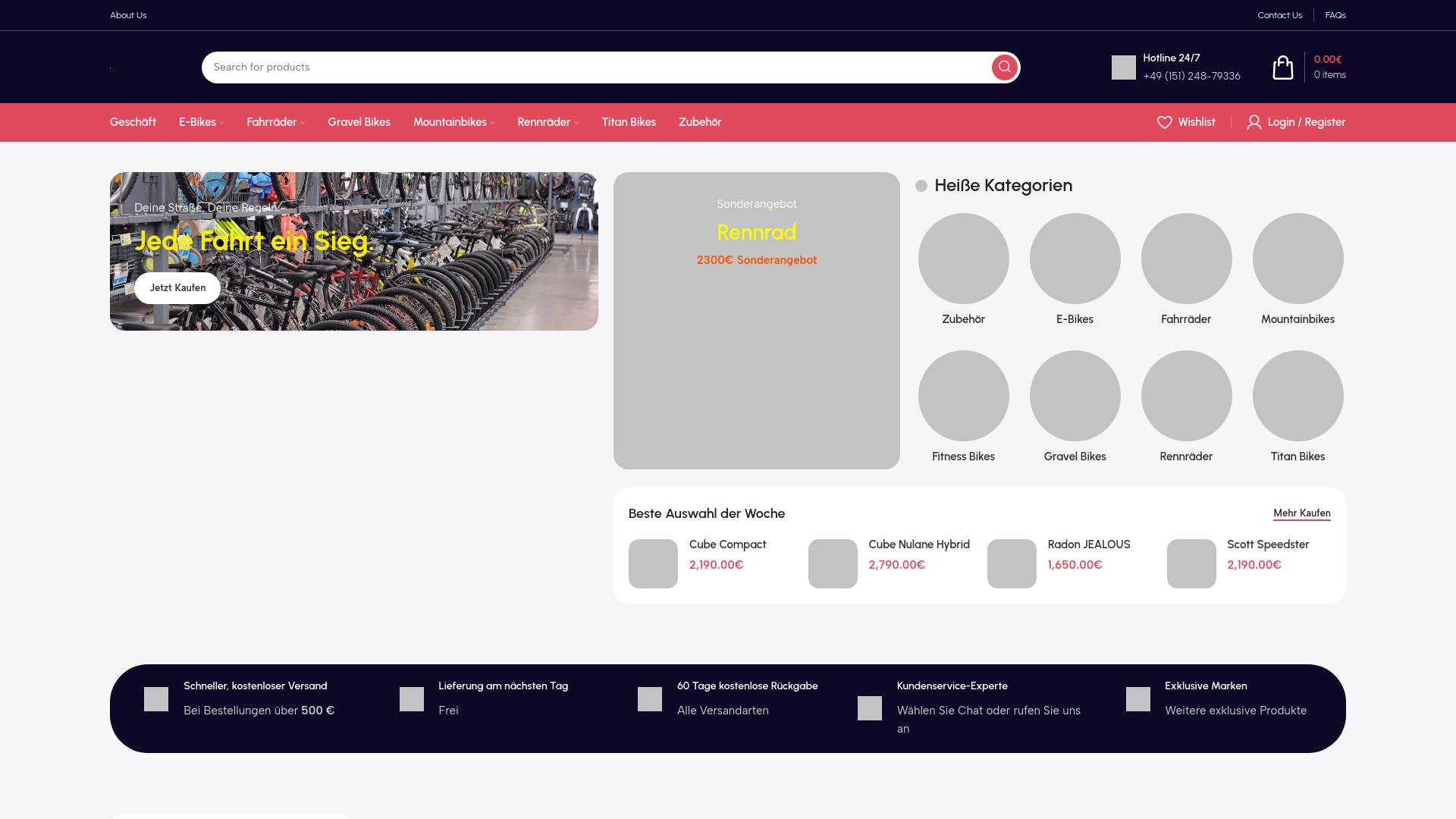The image size is (1456, 819).
Task: Open the shopping cart bag icon
Action: coord(1283,67)
